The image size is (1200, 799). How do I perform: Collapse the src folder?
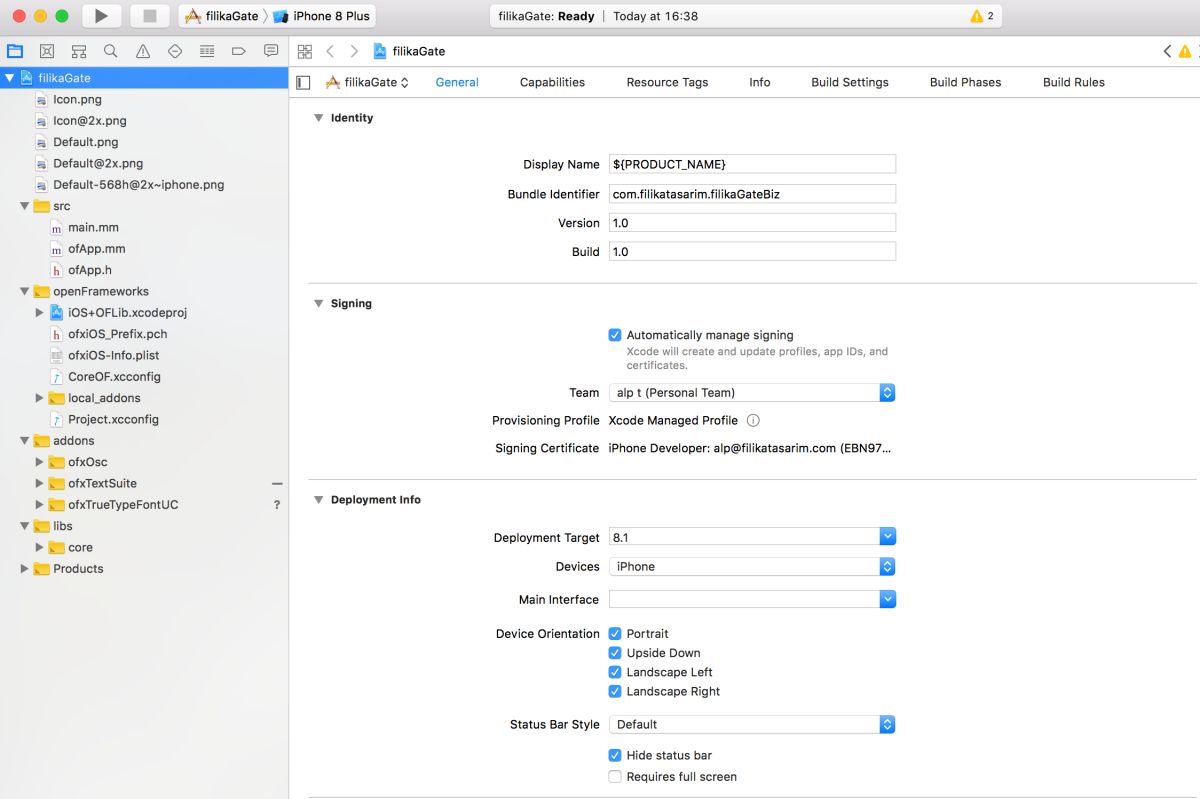coord(24,206)
